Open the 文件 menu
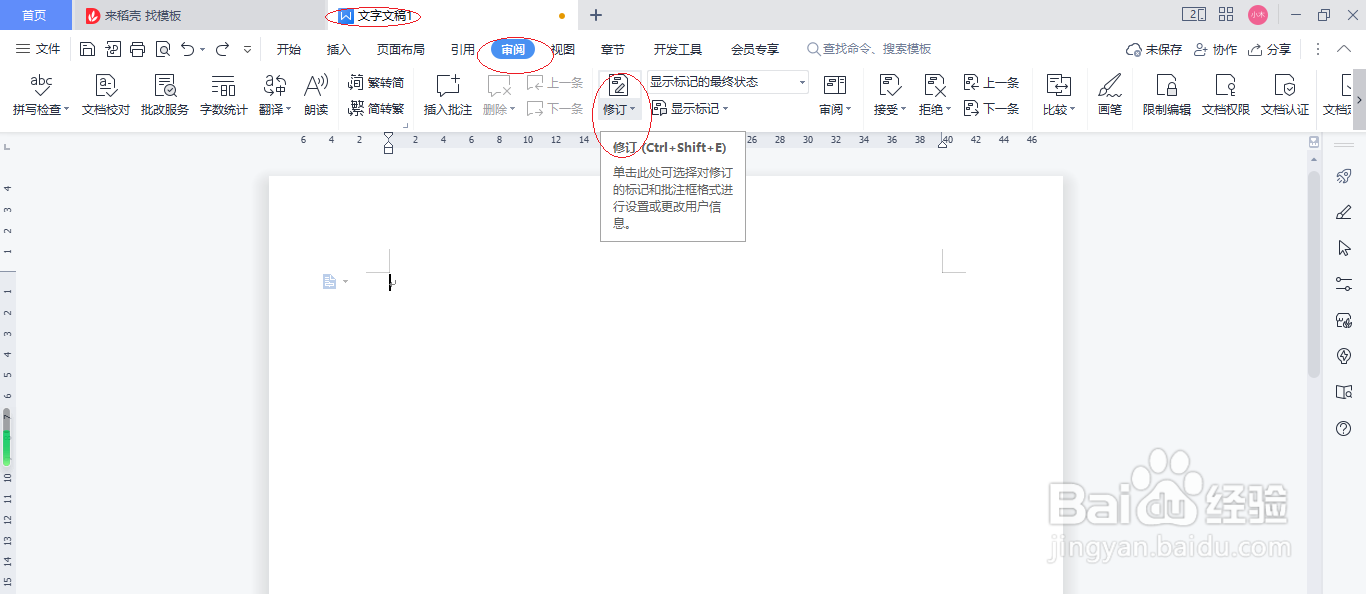Viewport: 1366px width, 594px height. point(48,48)
